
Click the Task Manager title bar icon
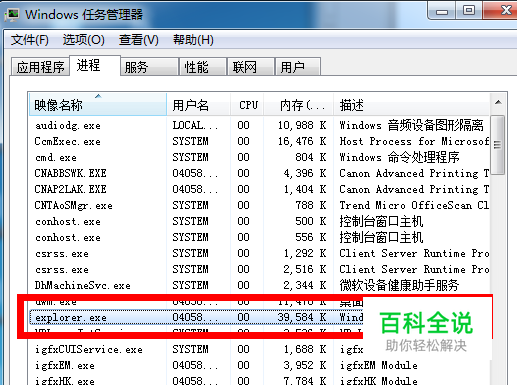point(12,15)
